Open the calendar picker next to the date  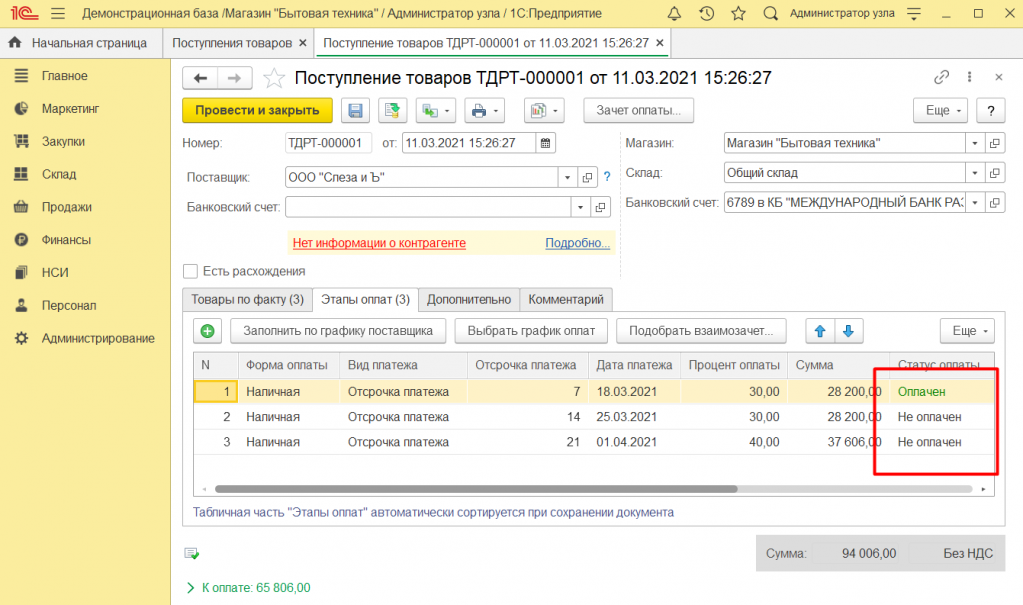546,143
